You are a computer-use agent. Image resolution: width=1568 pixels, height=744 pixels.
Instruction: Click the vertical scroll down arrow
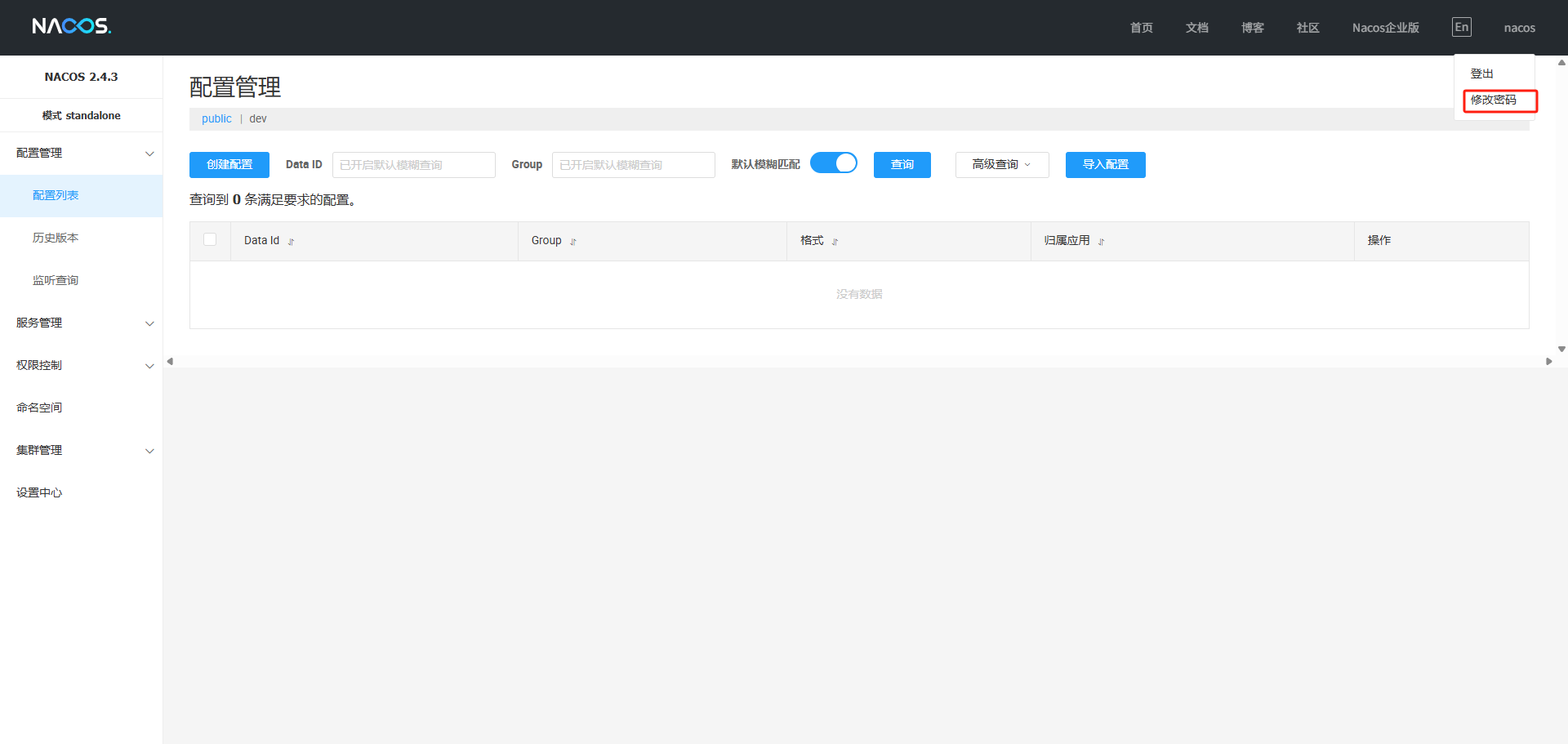pyautogui.click(x=1561, y=349)
